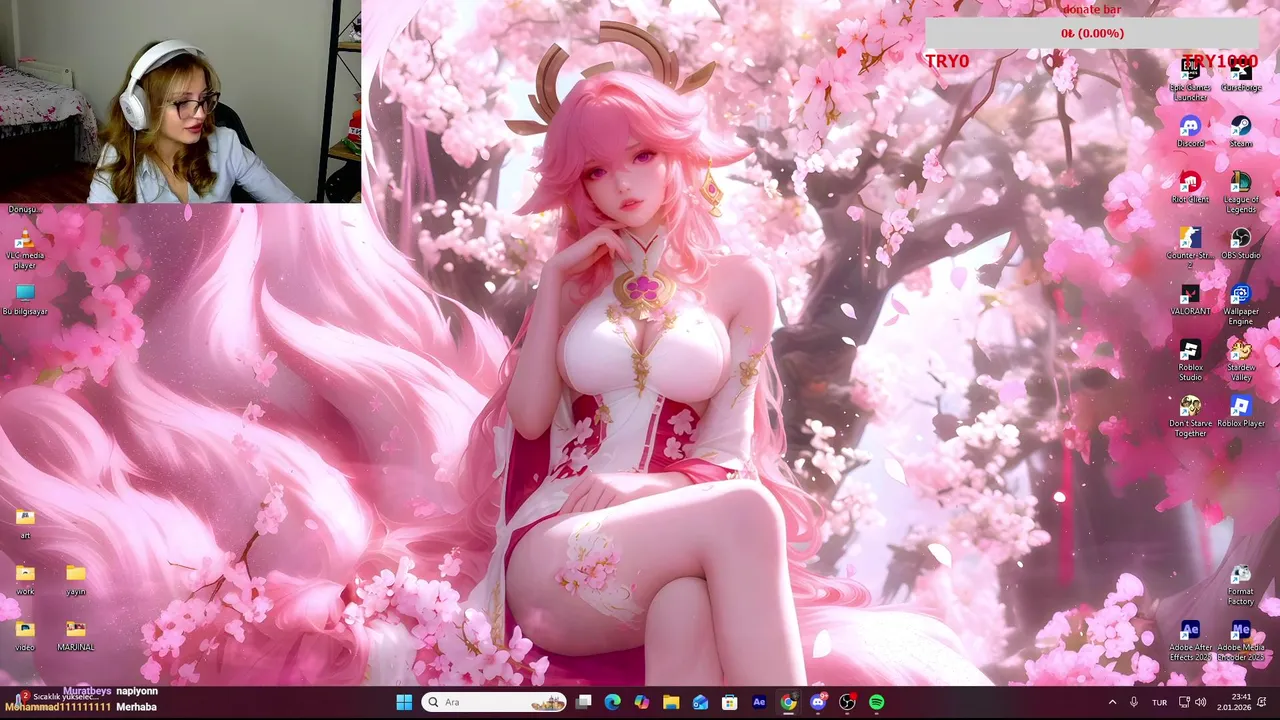Switch to After Effects in the taskbar
Screen dimensions: 1280x720
point(759,702)
